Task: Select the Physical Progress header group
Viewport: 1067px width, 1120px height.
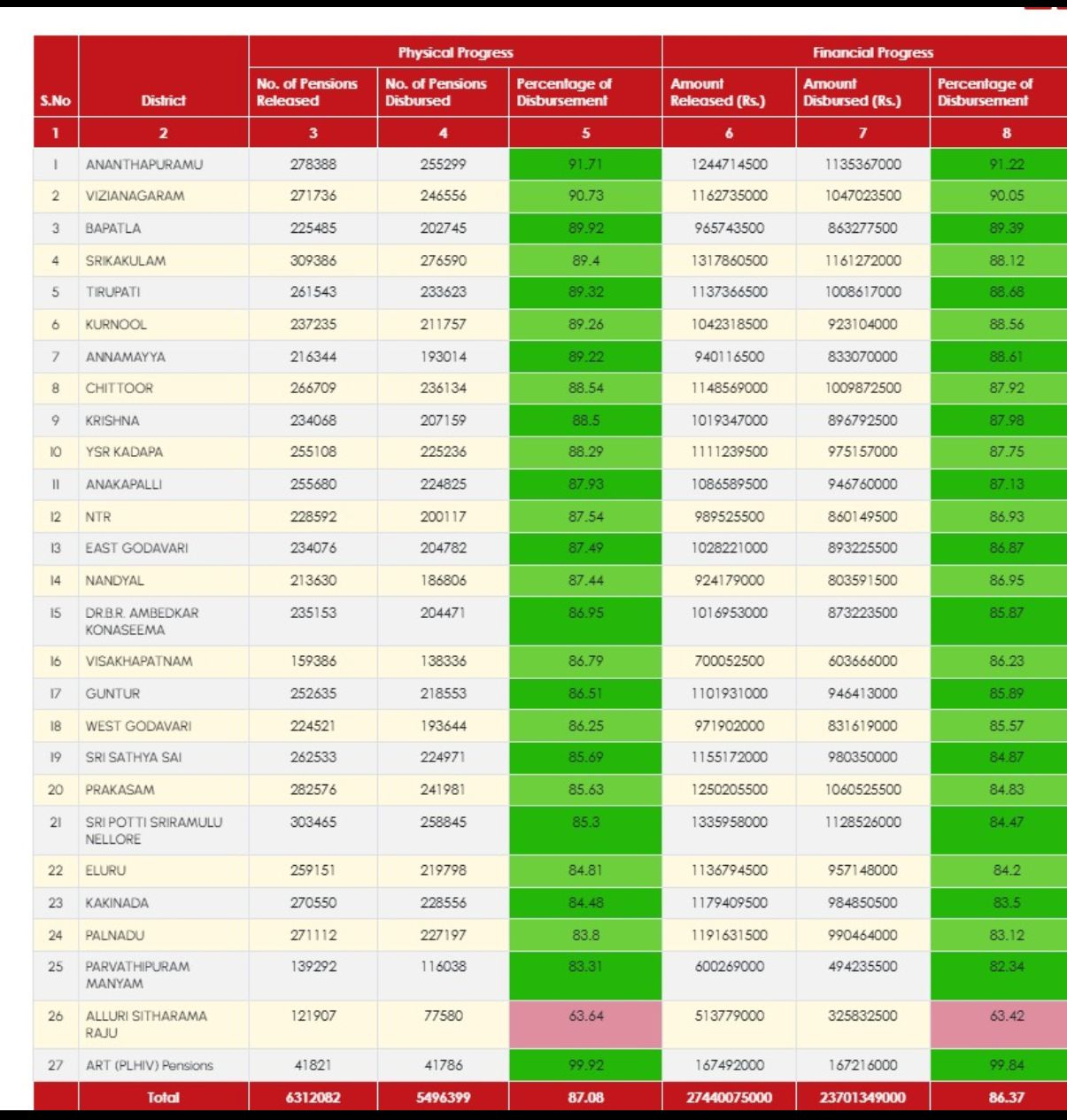Action: [455, 52]
